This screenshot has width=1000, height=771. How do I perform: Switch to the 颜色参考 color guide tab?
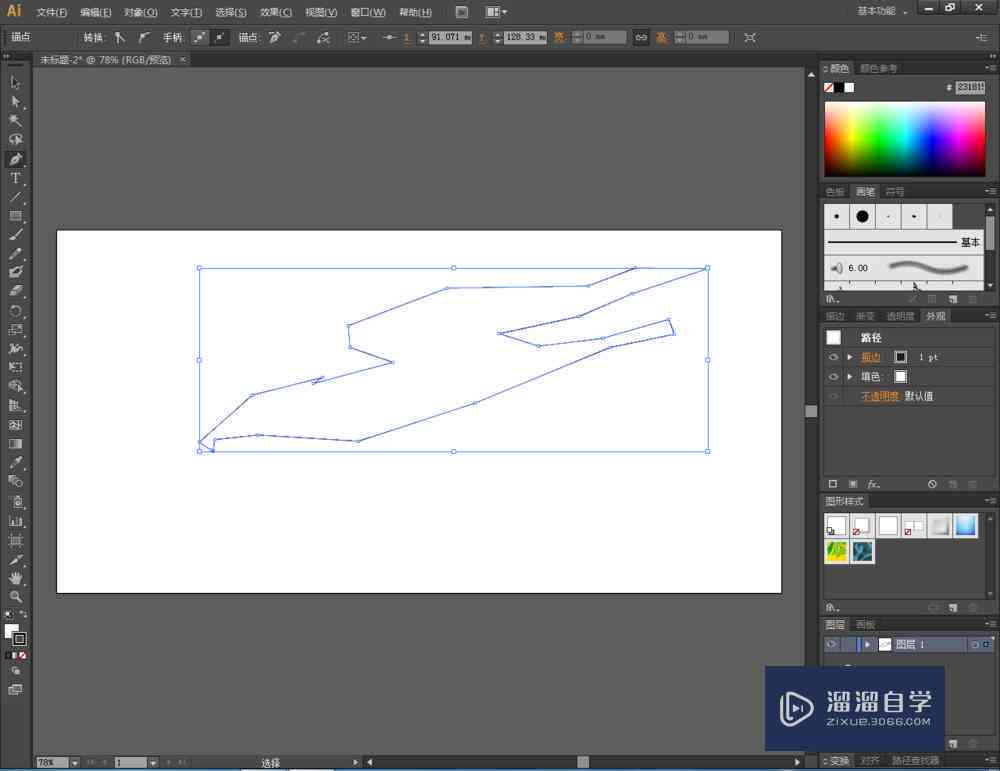click(879, 68)
